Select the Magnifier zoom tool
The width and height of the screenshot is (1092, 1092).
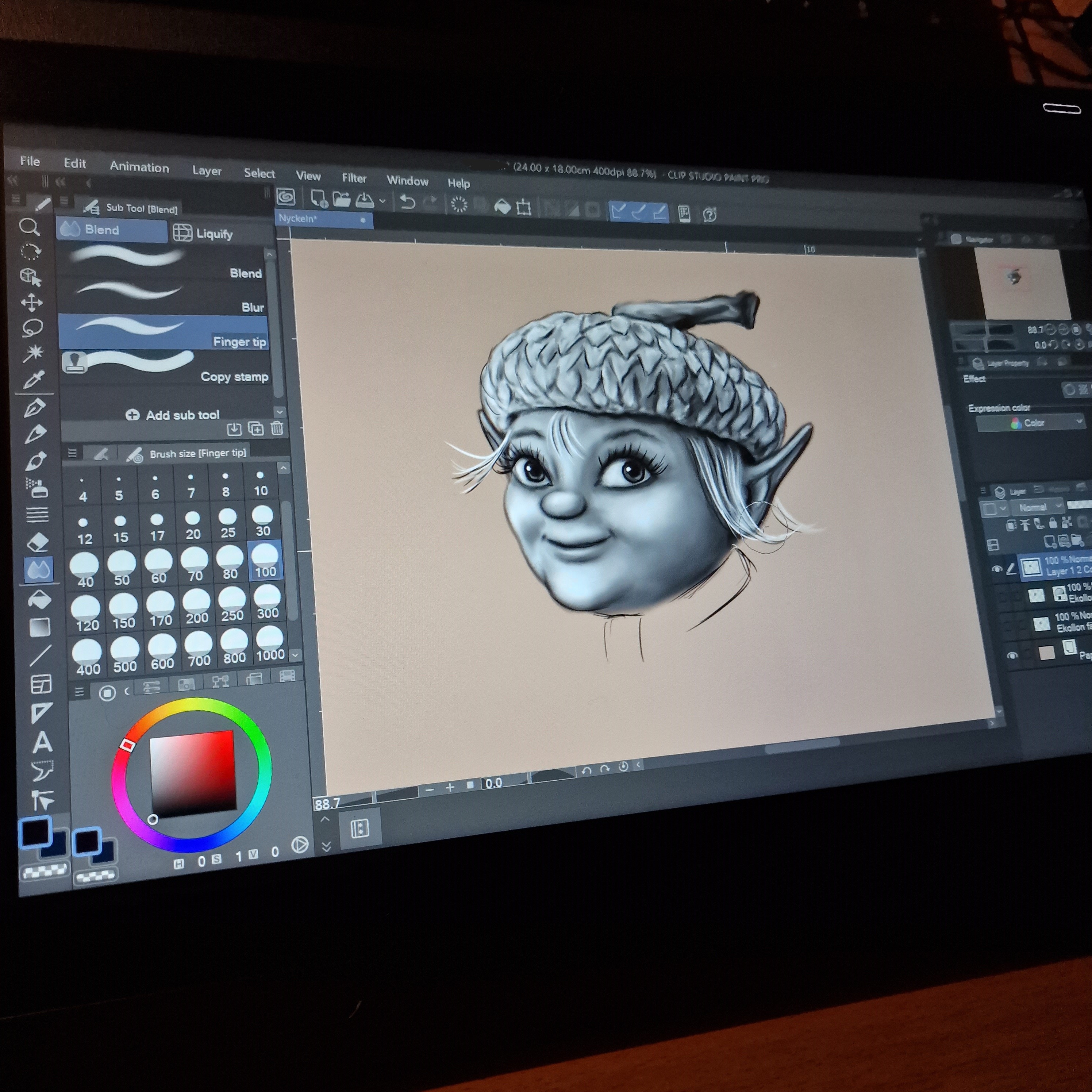coord(30,227)
